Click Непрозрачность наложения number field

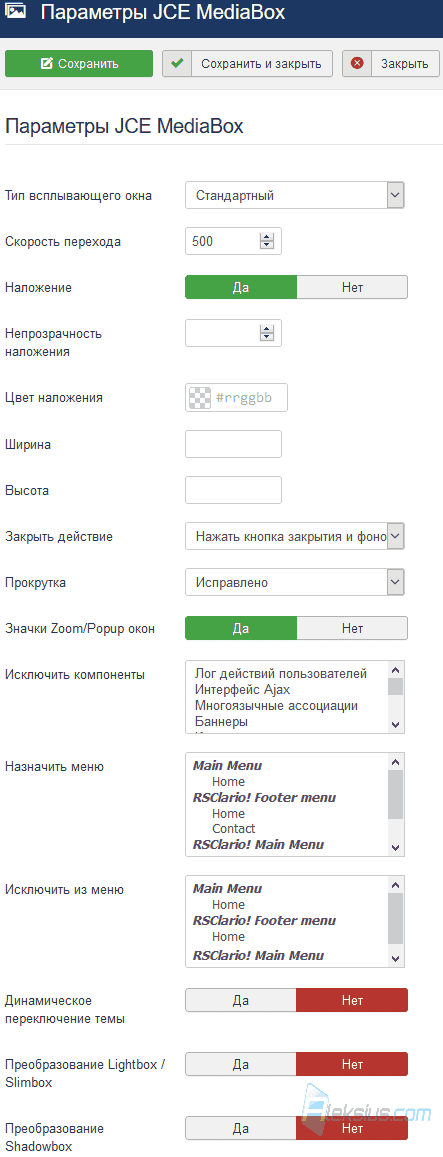[233, 333]
